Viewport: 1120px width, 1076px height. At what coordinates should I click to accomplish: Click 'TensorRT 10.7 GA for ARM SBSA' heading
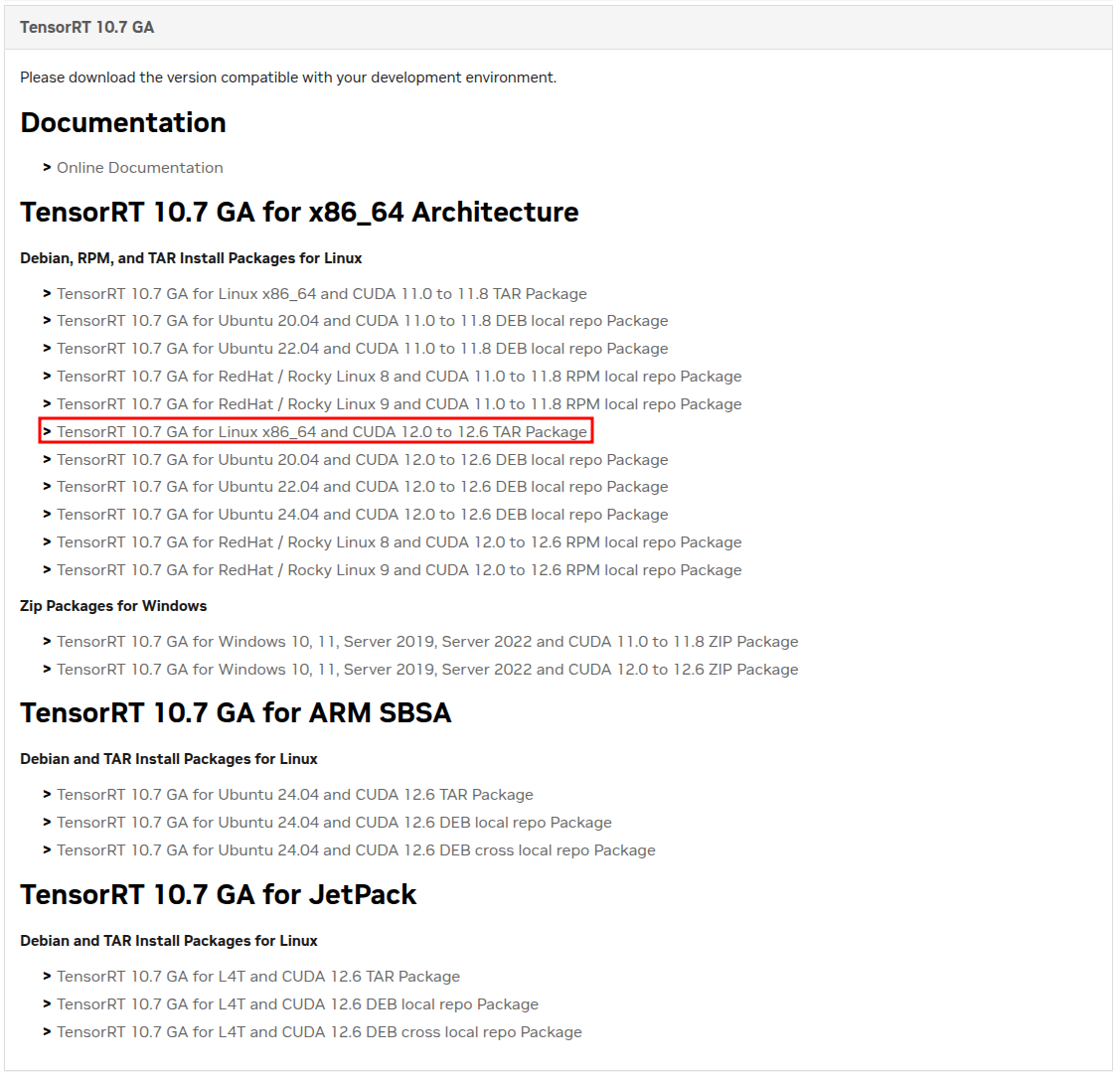[x=236, y=713]
